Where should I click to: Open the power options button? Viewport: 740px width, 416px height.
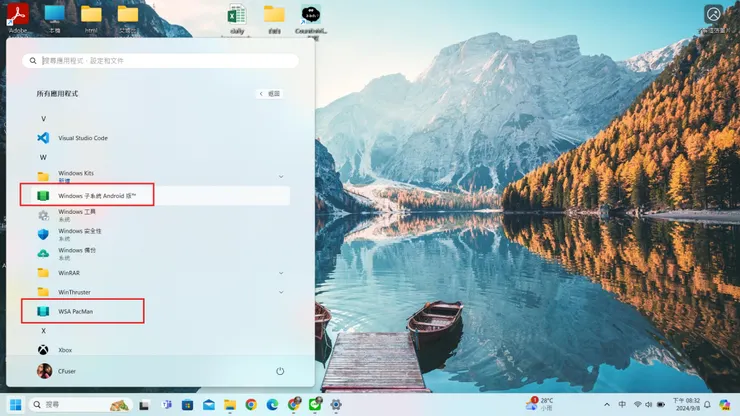coord(280,371)
